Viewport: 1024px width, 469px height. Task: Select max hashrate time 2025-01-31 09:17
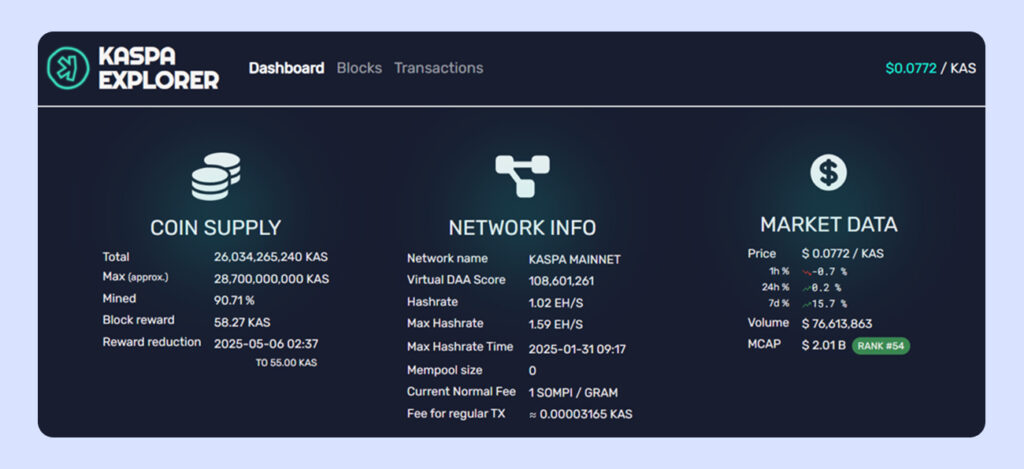tap(577, 349)
